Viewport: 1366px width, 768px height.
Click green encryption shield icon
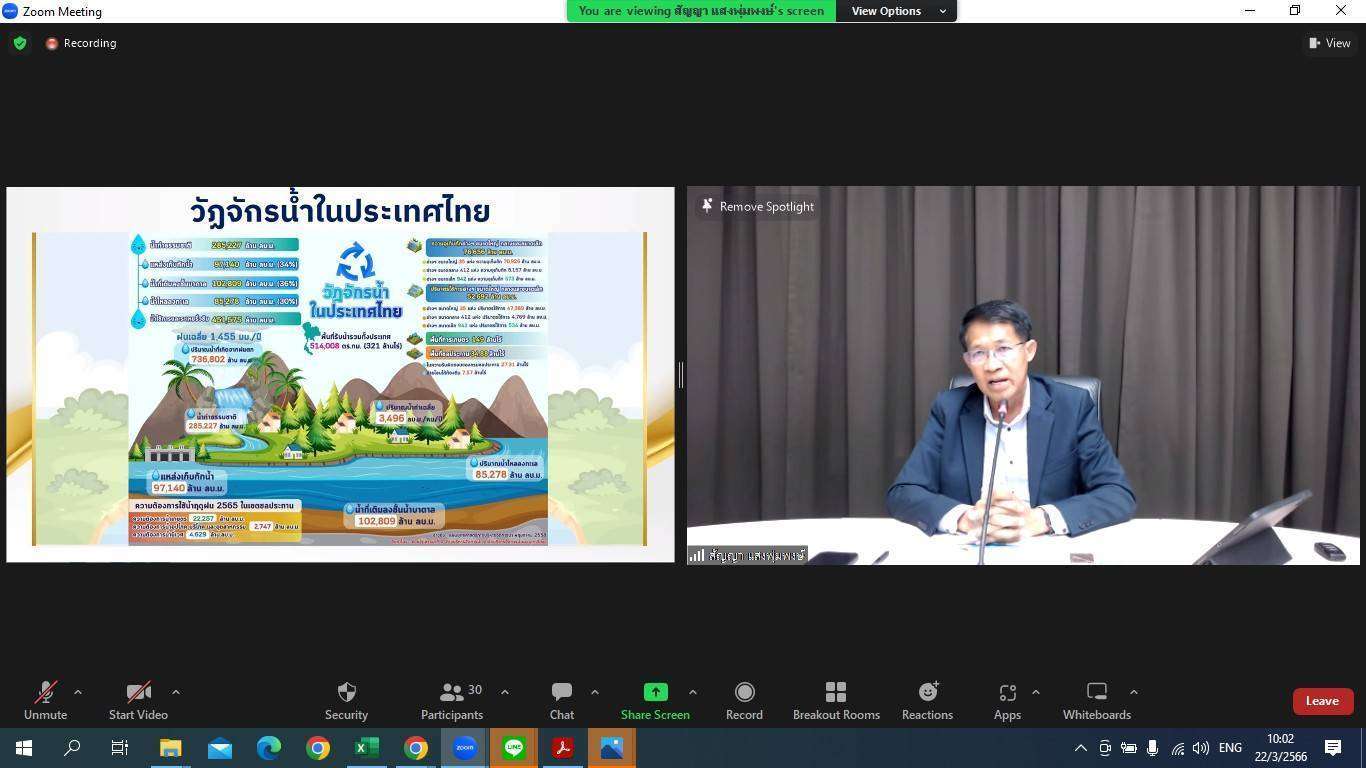[x=20, y=43]
